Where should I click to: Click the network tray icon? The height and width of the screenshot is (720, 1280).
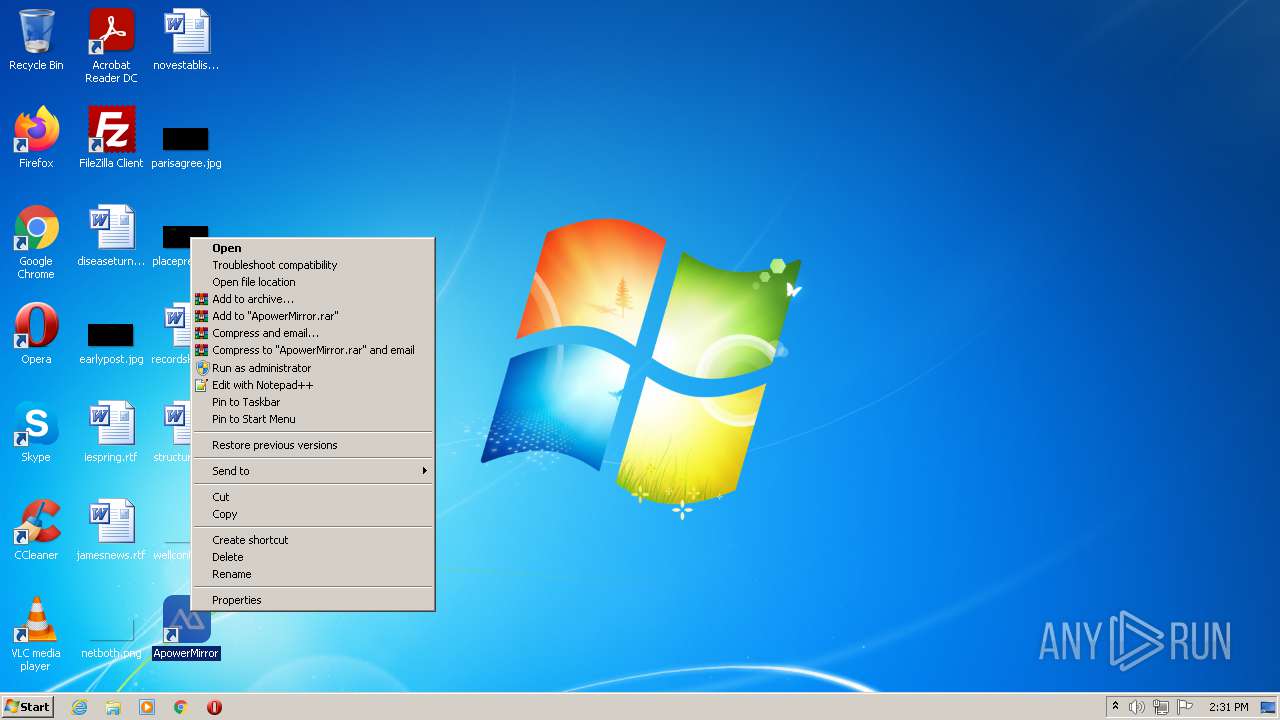pos(1161,707)
